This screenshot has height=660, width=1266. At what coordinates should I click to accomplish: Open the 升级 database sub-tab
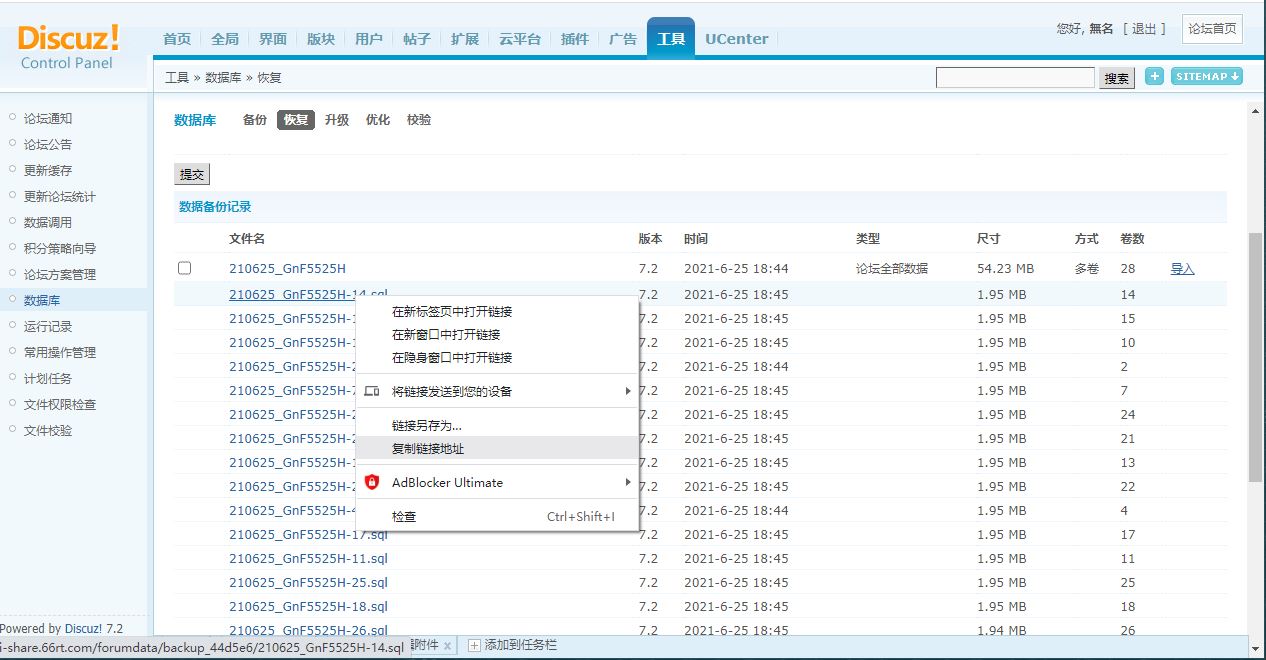pyautogui.click(x=337, y=120)
